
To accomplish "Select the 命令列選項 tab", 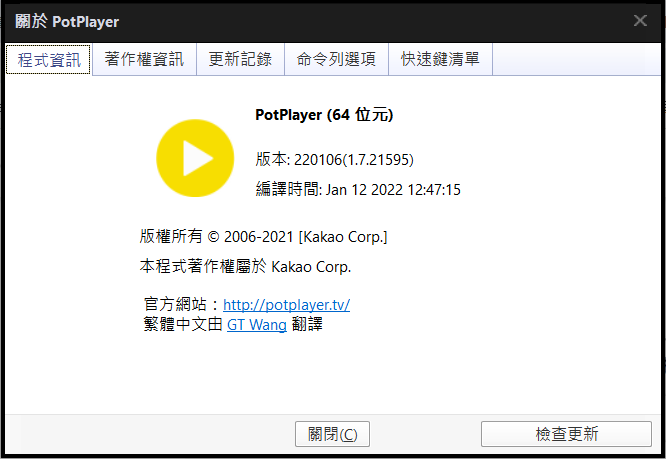I will pos(336,59).
